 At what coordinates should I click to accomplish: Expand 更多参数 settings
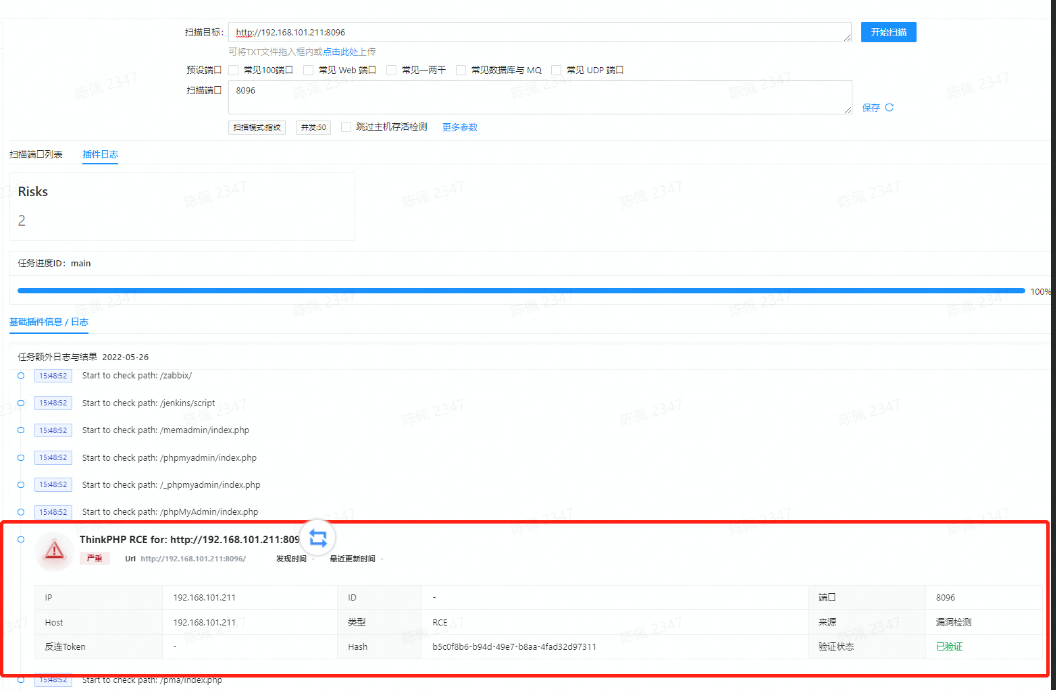click(459, 127)
